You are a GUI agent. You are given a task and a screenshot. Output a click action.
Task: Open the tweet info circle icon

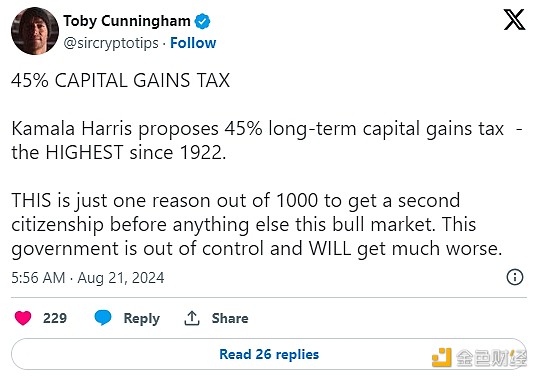tap(515, 277)
